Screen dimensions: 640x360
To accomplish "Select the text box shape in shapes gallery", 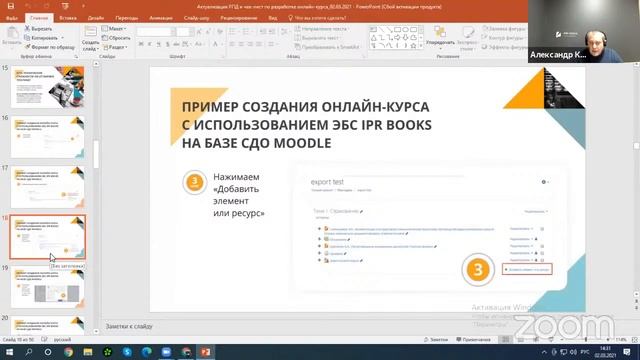I will pos(373,29).
